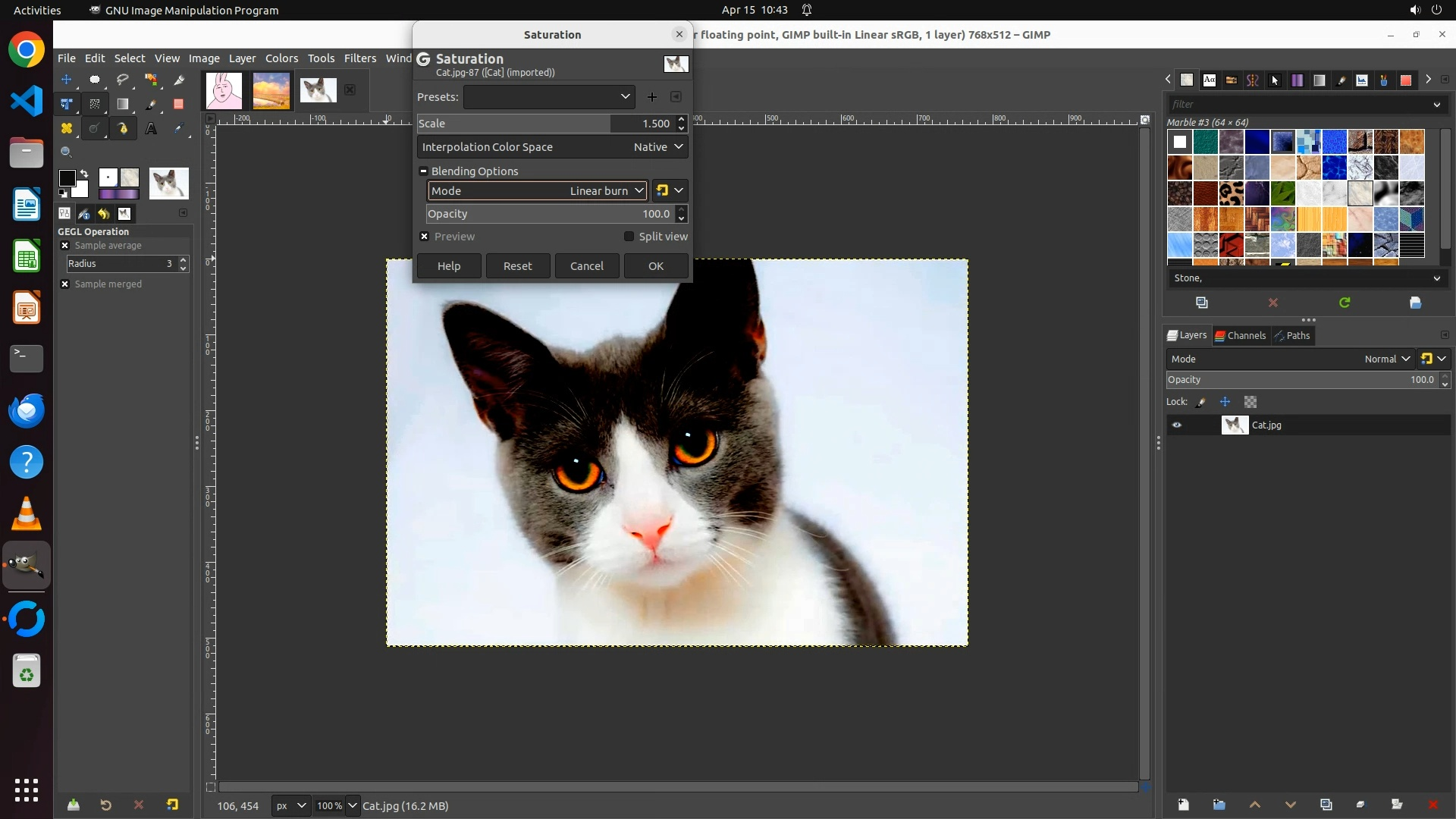Swap foreground and background colors
This screenshot has height=819, width=1456.
coord(84,174)
